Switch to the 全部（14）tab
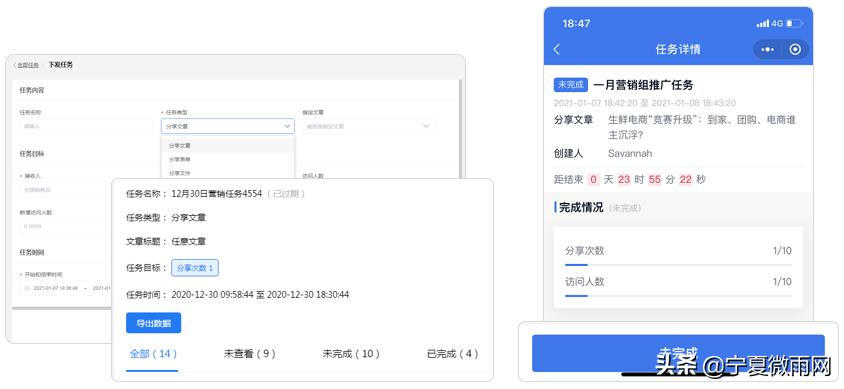 click(x=153, y=354)
